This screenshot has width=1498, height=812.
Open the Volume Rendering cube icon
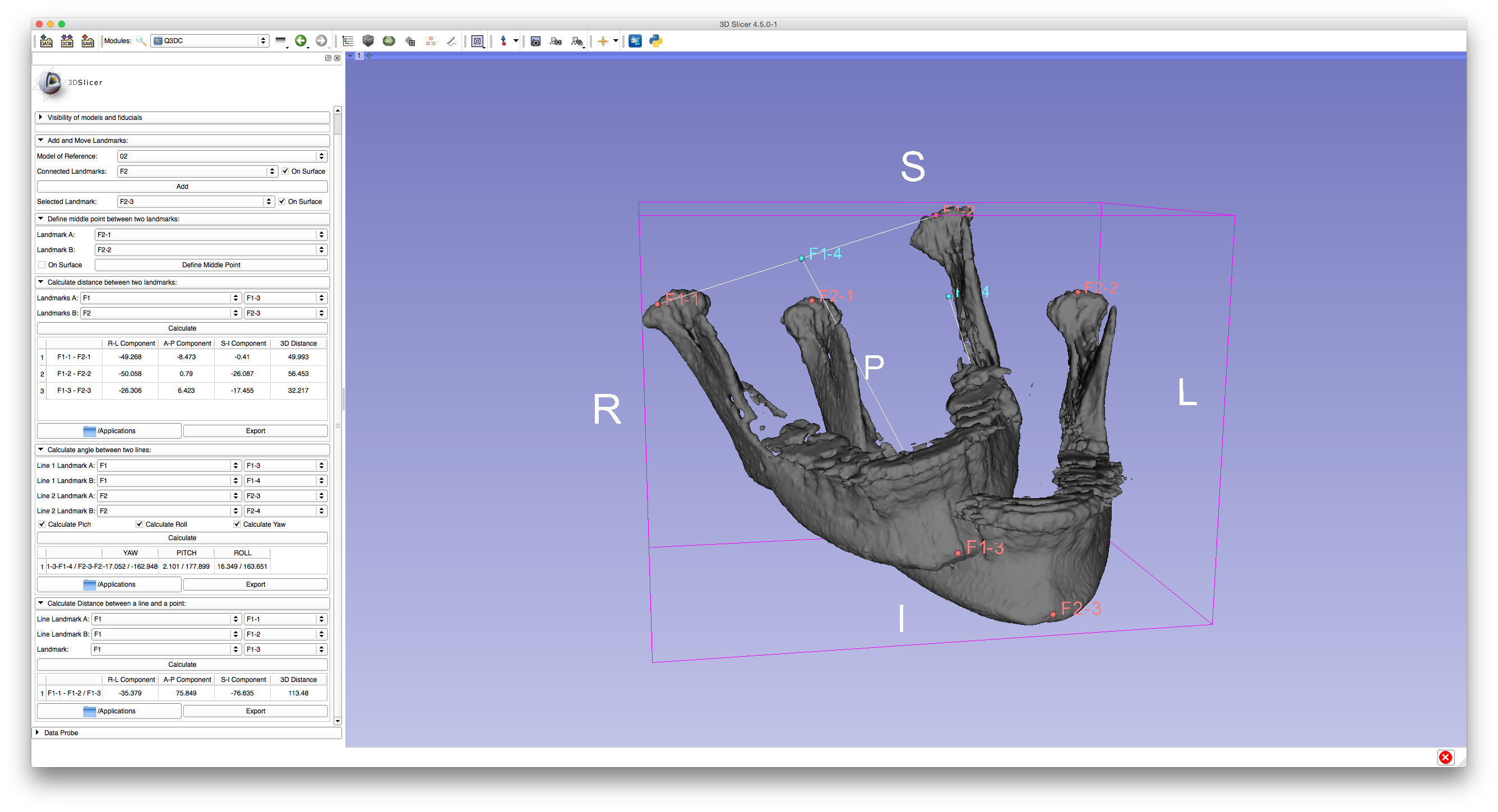pos(368,41)
